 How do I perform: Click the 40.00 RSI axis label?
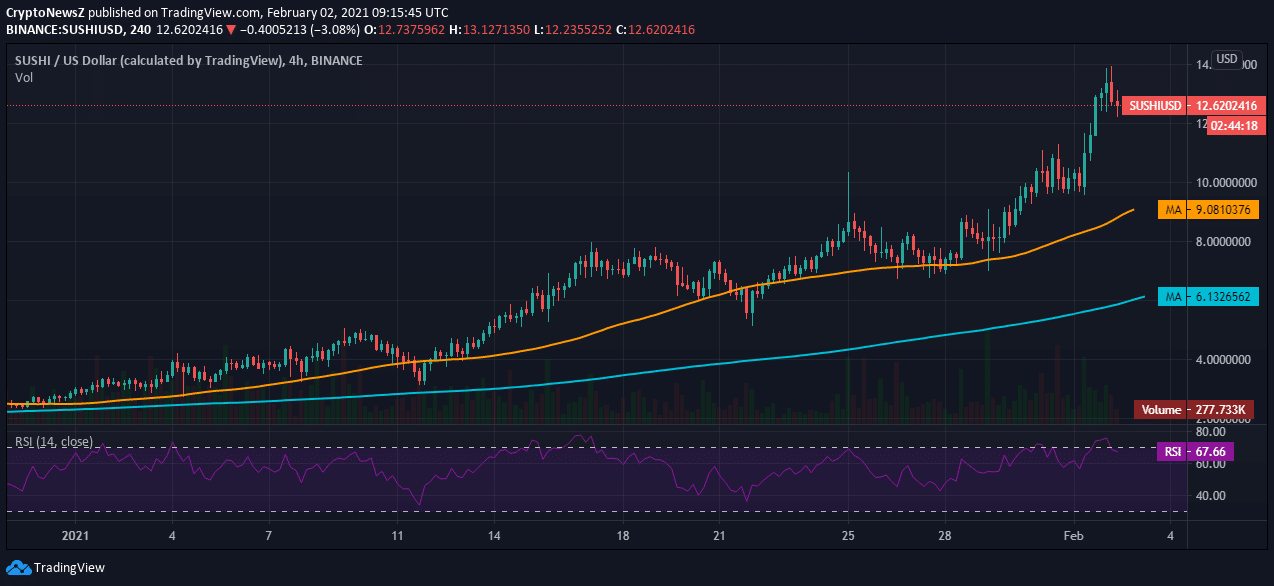tap(1211, 495)
